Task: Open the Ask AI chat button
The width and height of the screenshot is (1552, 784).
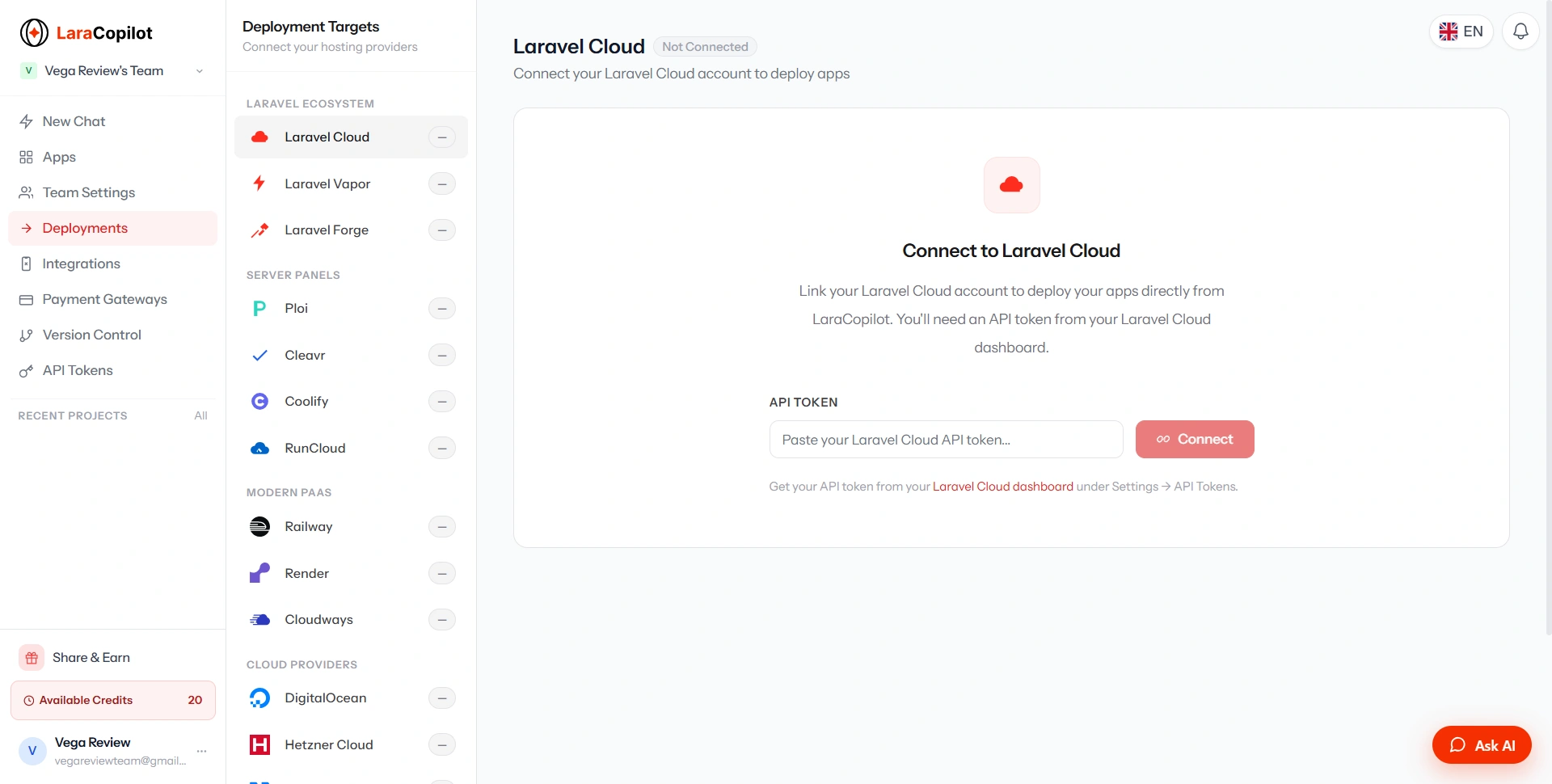Action: click(x=1482, y=745)
